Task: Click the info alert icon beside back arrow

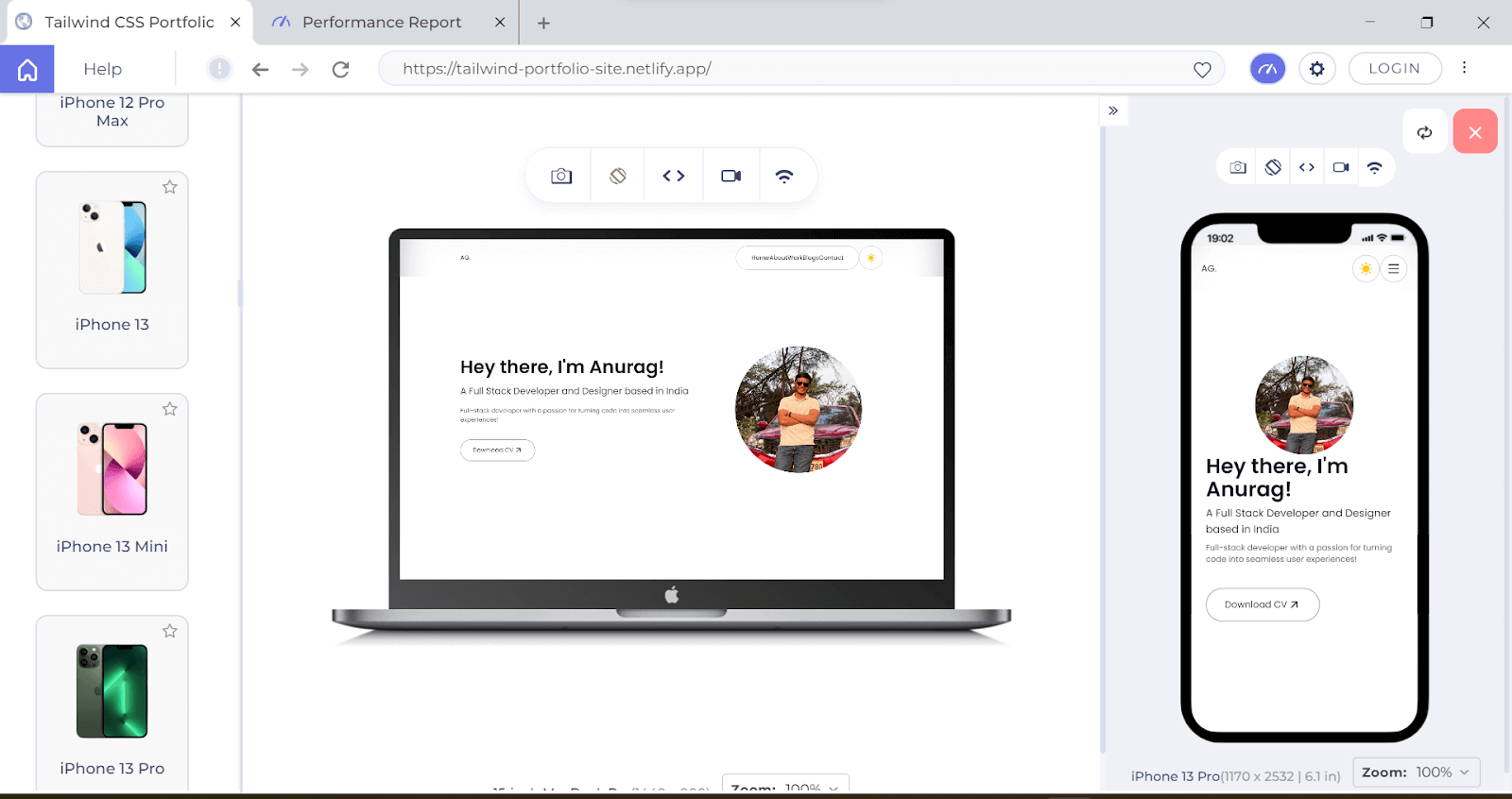Action: pos(219,69)
